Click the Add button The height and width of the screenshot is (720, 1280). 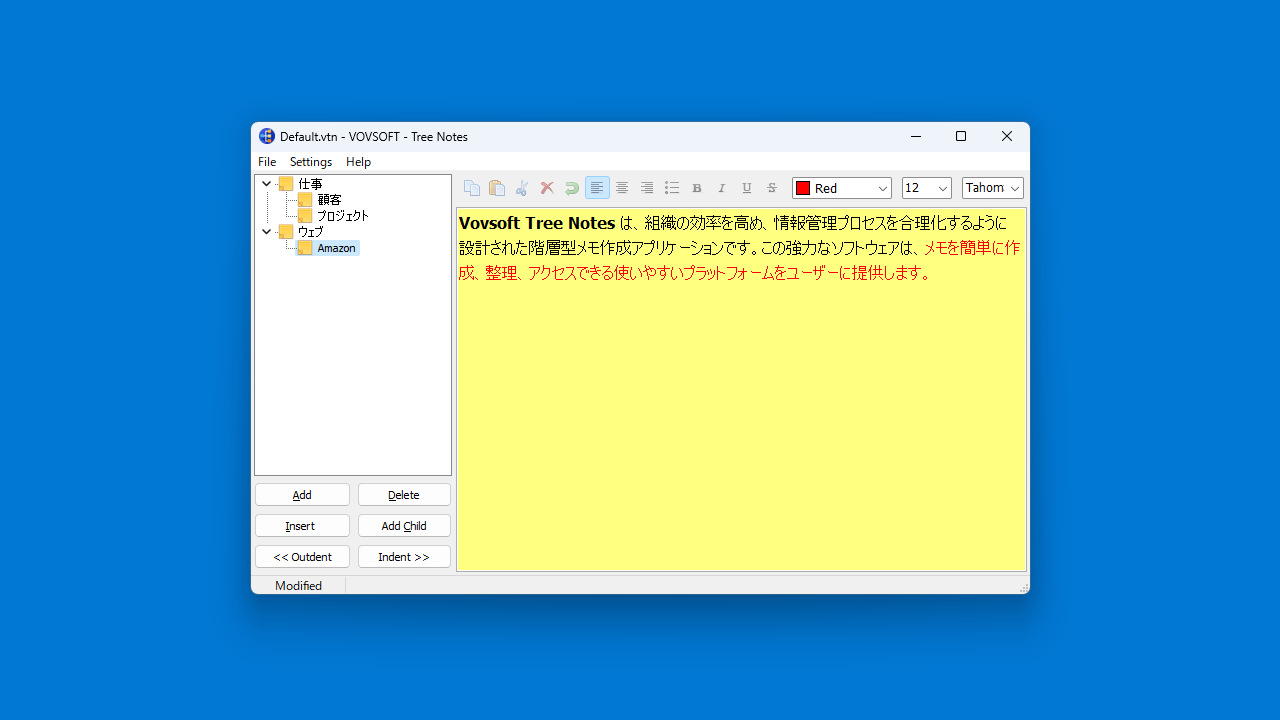click(302, 495)
